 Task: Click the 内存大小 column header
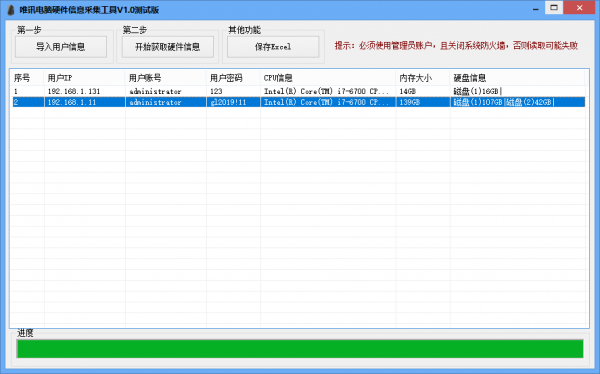(423, 78)
